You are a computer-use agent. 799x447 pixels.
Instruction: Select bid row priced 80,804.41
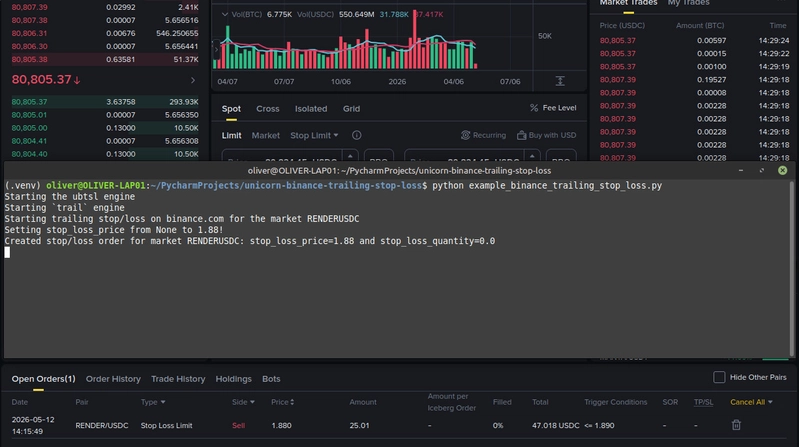click(x=104, y=141)
